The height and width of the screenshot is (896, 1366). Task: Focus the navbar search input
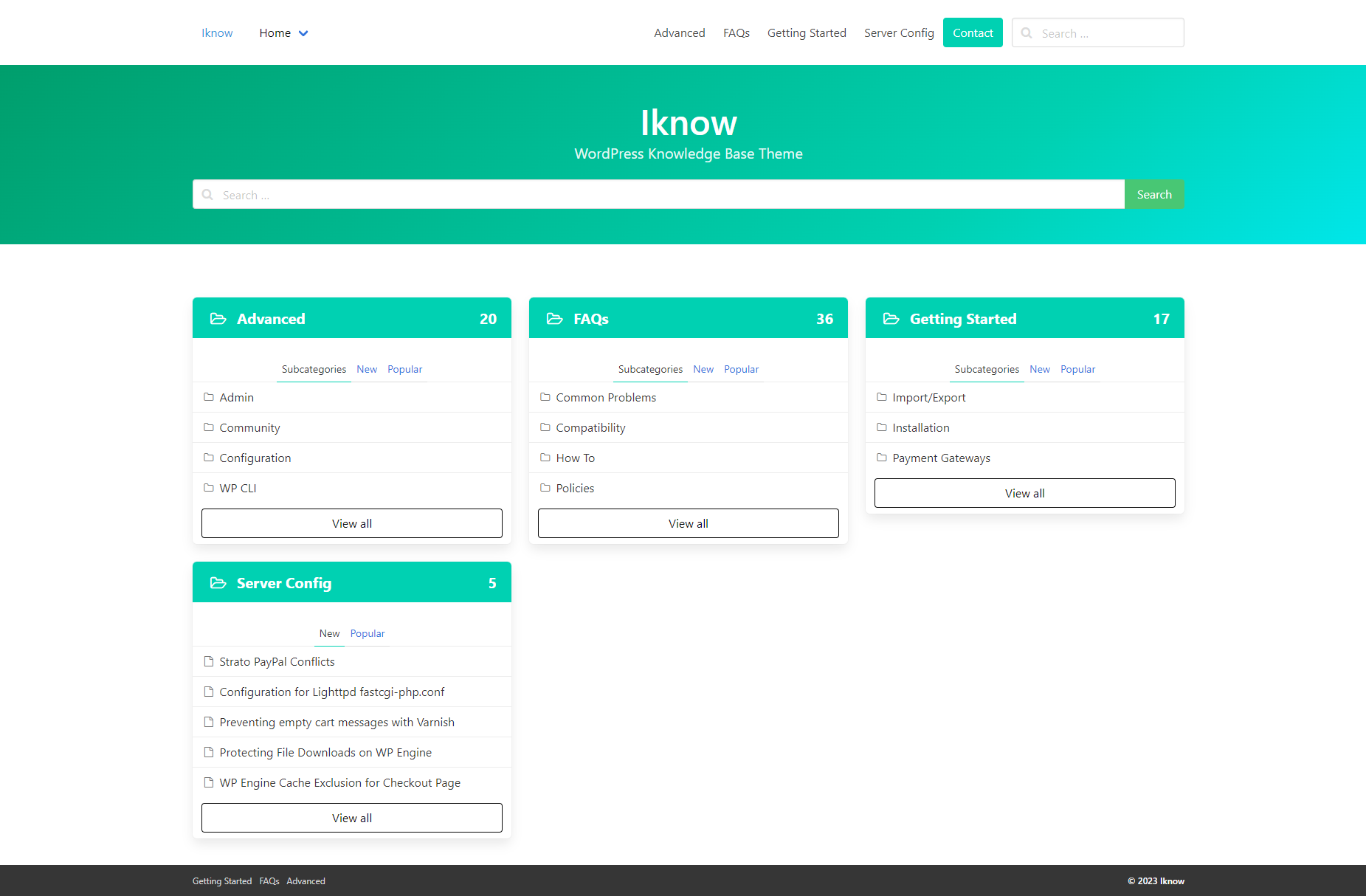pyautogui.click(x=1107, y=33)
